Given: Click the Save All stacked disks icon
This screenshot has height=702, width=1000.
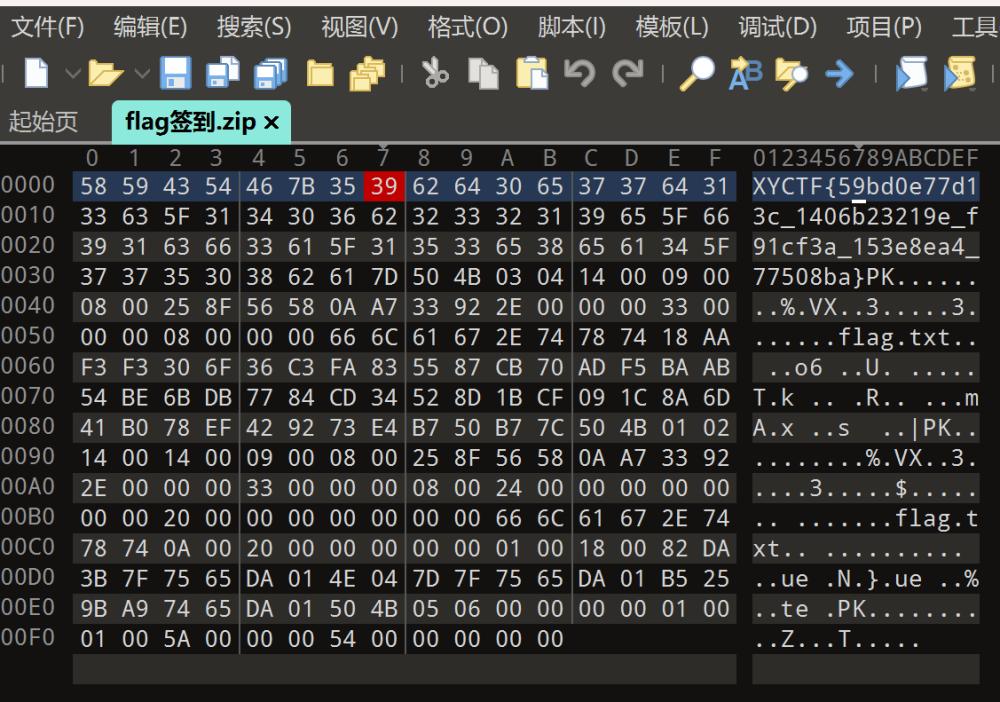Looking at the screenshot, I should (271, 73).
